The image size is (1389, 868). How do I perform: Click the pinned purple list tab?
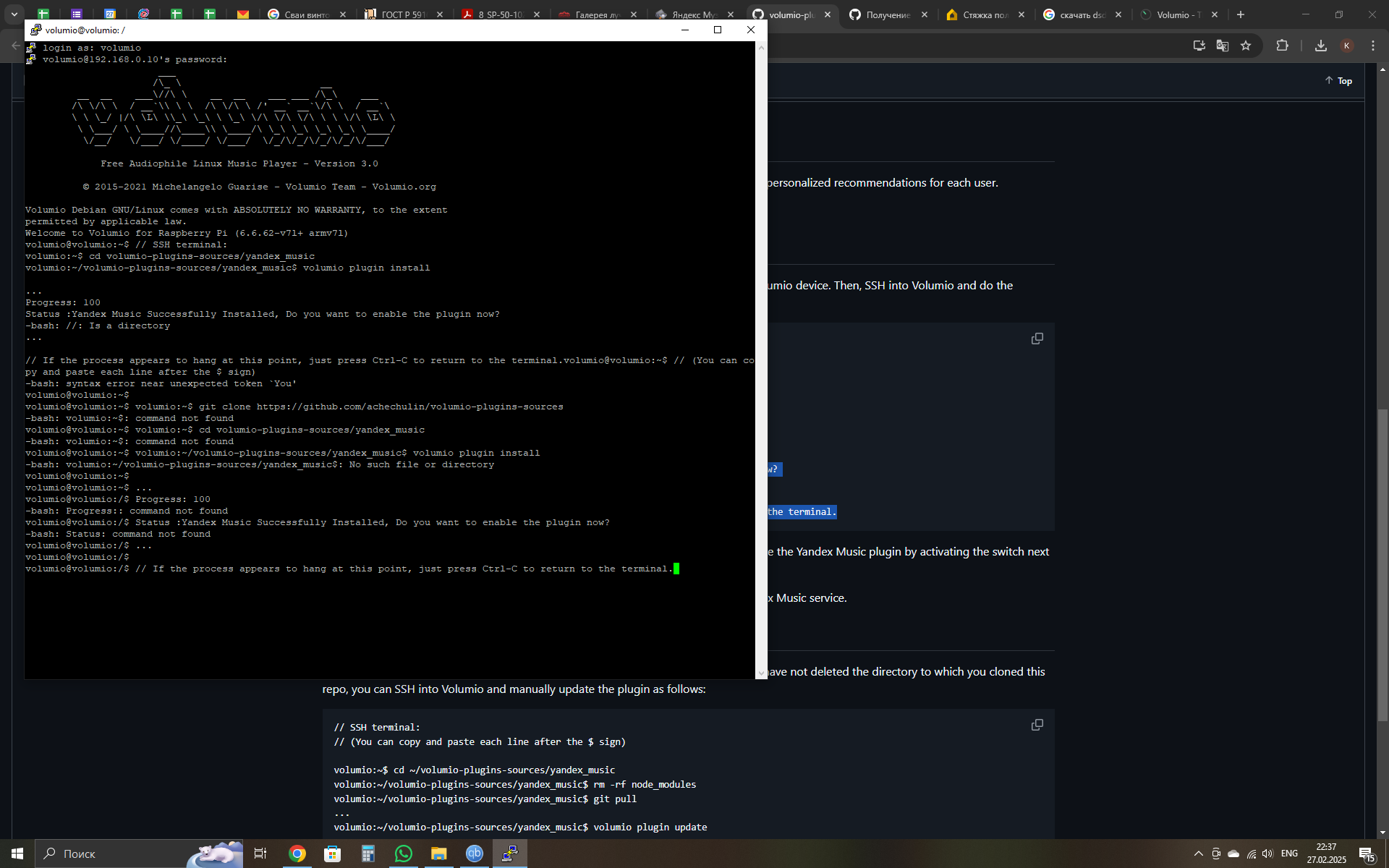tap(77, 14)
